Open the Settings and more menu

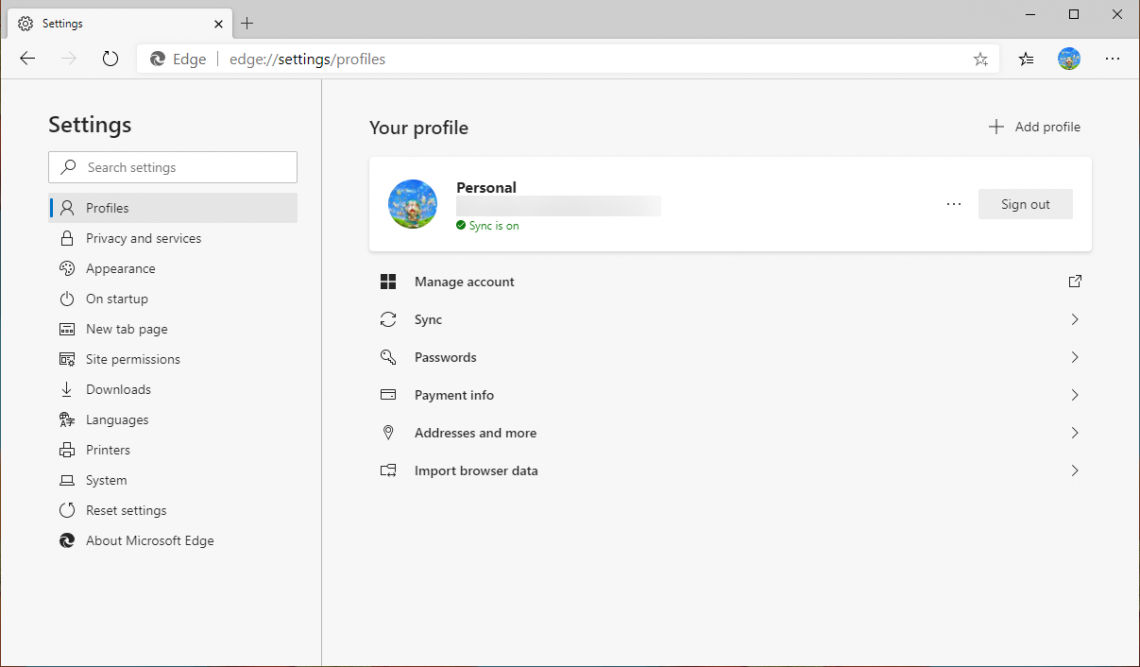click(1112, 59)
